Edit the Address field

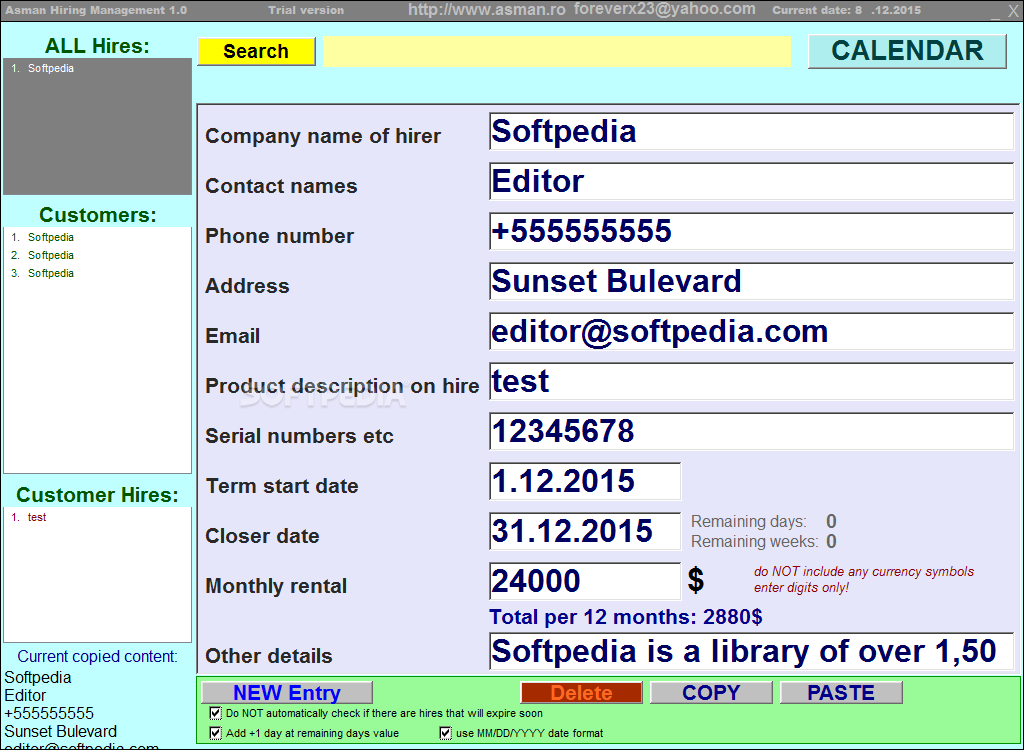click(751, 281)
